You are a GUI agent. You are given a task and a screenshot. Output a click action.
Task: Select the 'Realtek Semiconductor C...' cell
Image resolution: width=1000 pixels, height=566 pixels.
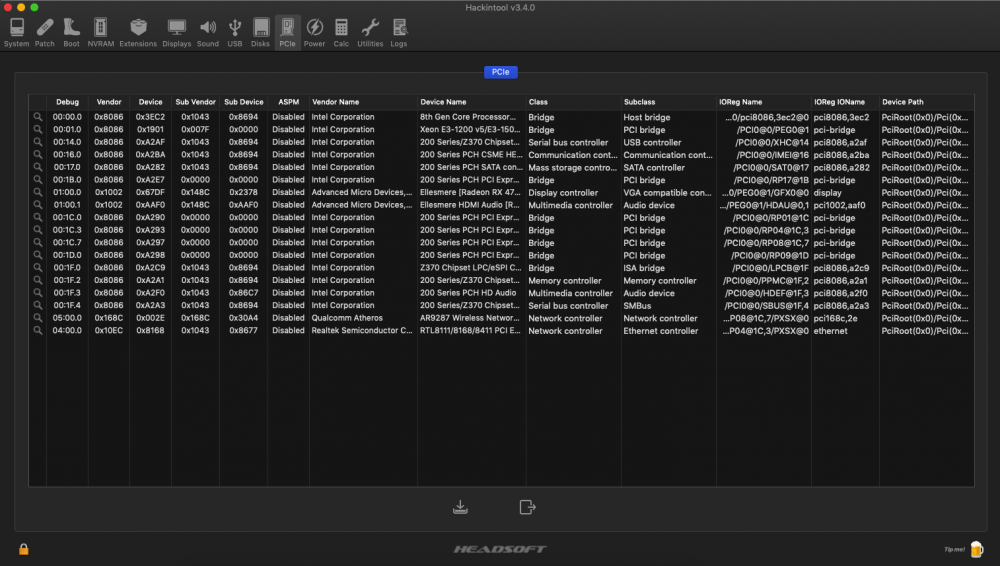pyautogui.click(x=362, y=331)
